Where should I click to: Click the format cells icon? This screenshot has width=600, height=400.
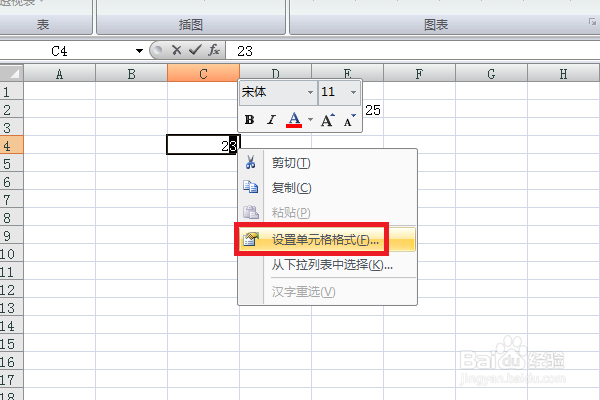pos(251,239)
